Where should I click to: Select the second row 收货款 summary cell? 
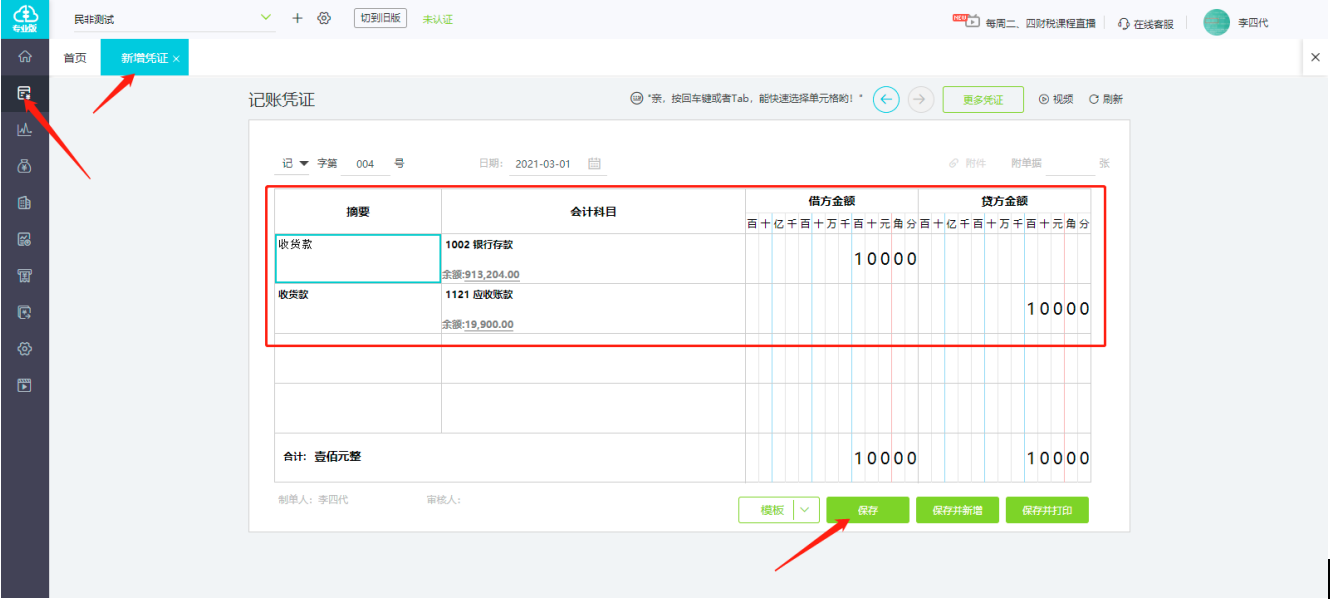358,308
